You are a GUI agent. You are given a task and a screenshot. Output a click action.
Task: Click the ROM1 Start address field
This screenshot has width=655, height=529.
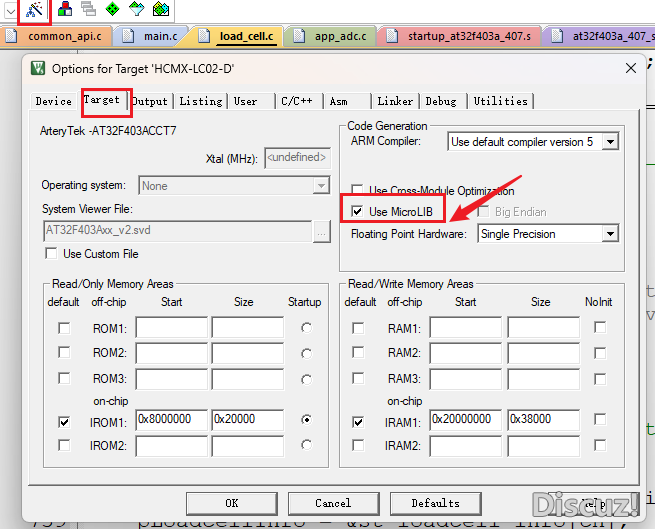tap(171, 327)
